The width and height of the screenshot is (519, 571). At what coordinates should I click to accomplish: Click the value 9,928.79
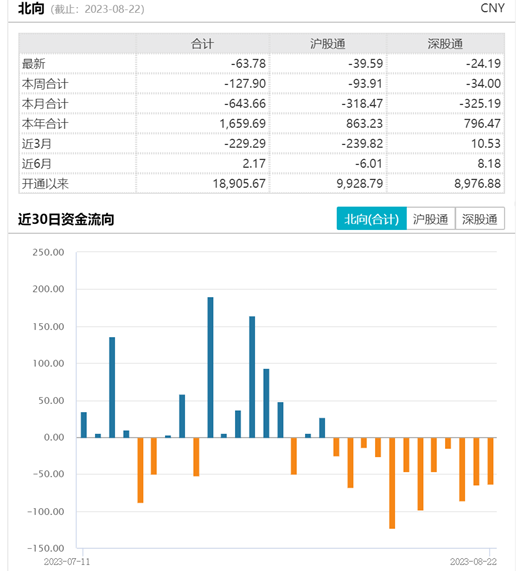pos(360,184)
